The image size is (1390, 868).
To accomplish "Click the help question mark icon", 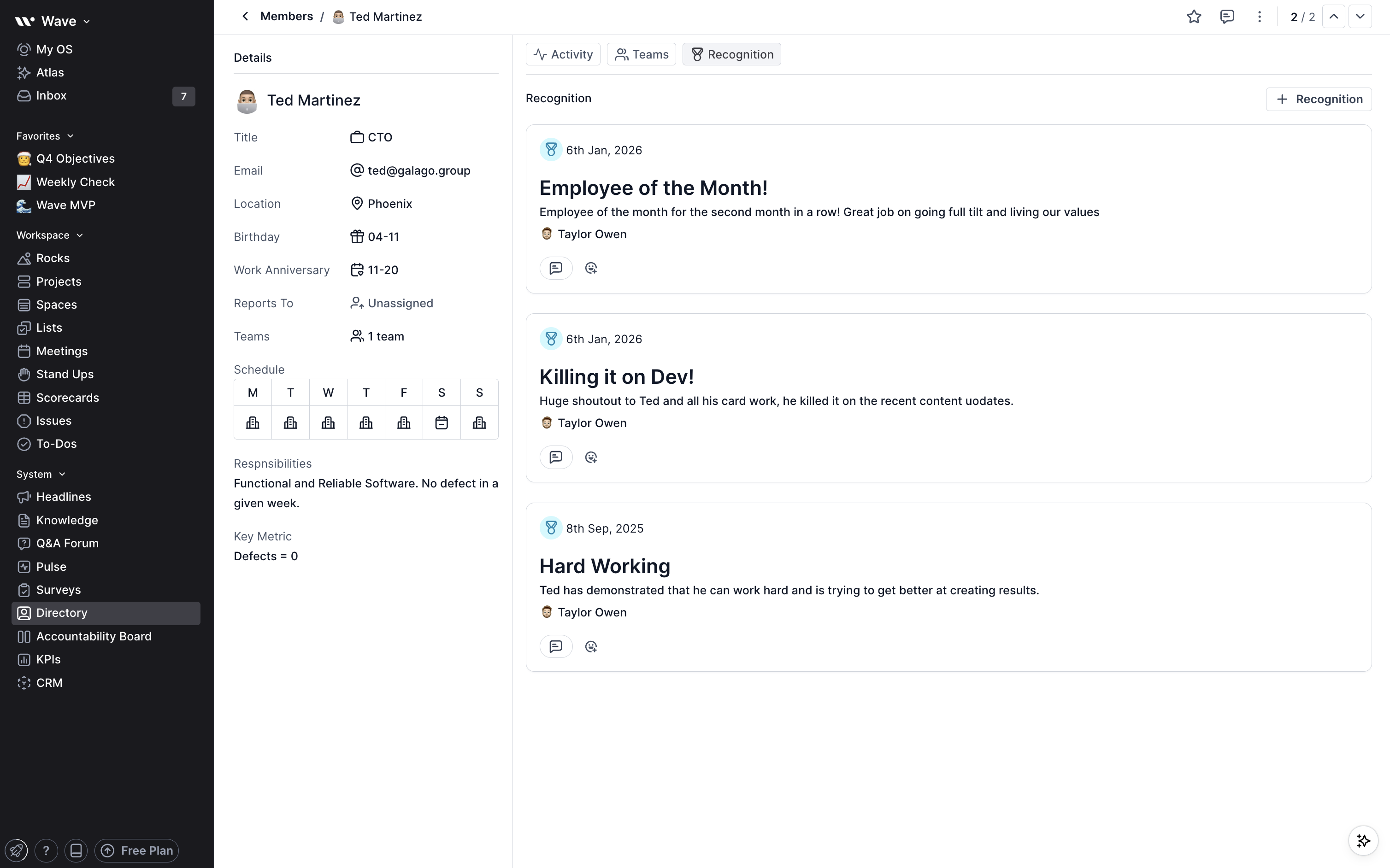I will coord(46,850).
